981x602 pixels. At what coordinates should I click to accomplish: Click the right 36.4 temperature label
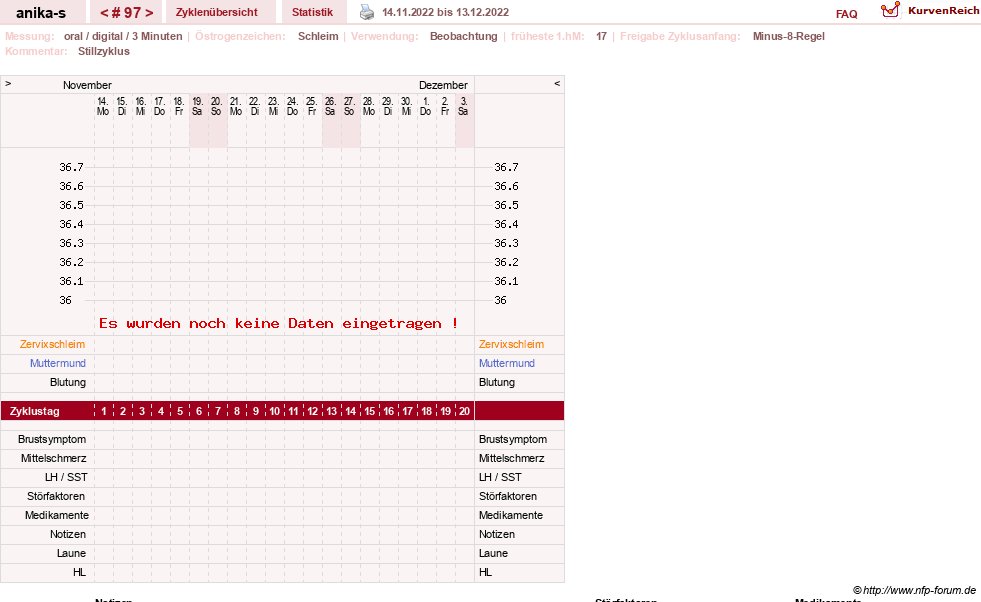506,224
